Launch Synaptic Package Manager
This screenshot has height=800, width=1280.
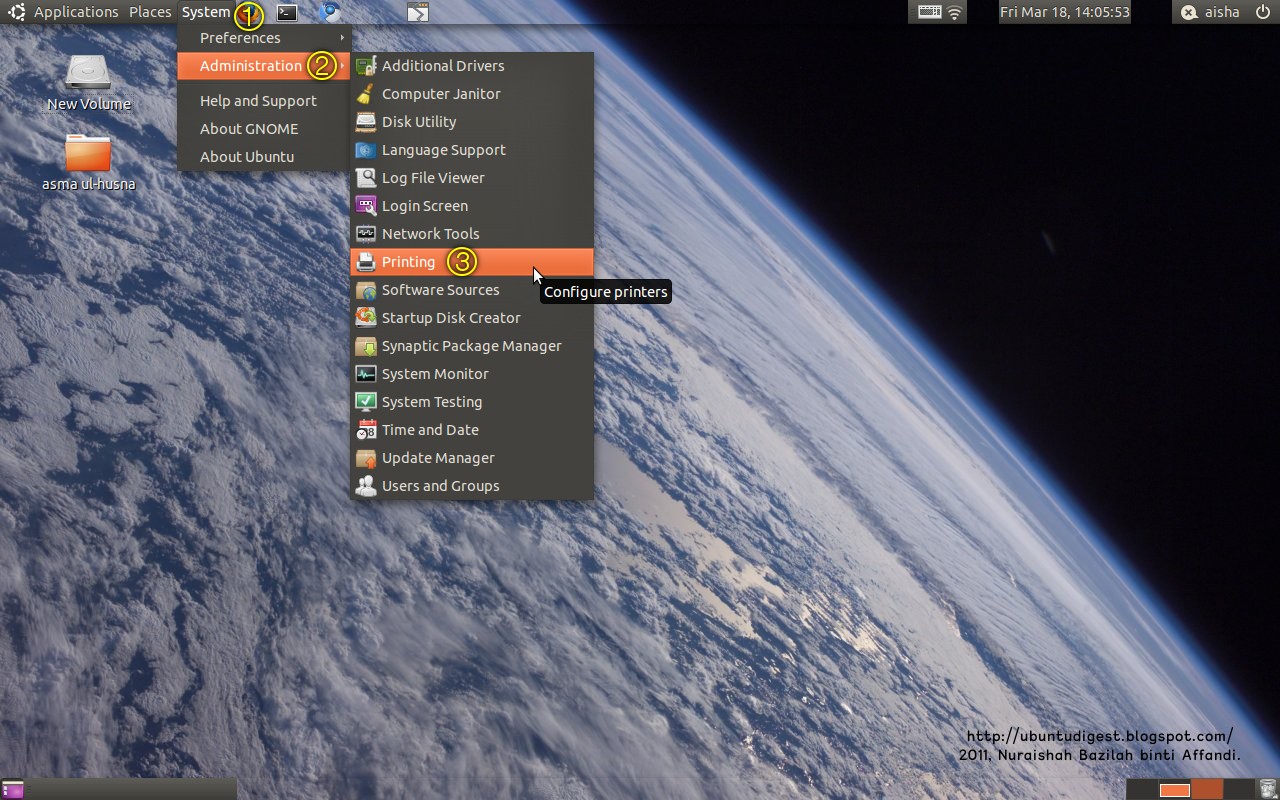(472, 346)
